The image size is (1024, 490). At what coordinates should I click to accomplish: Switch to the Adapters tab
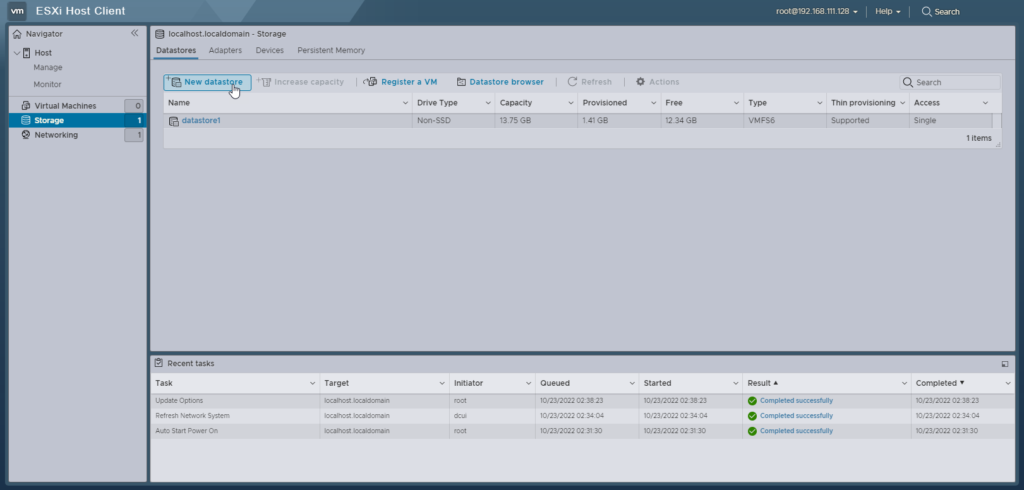click(225, 50)
